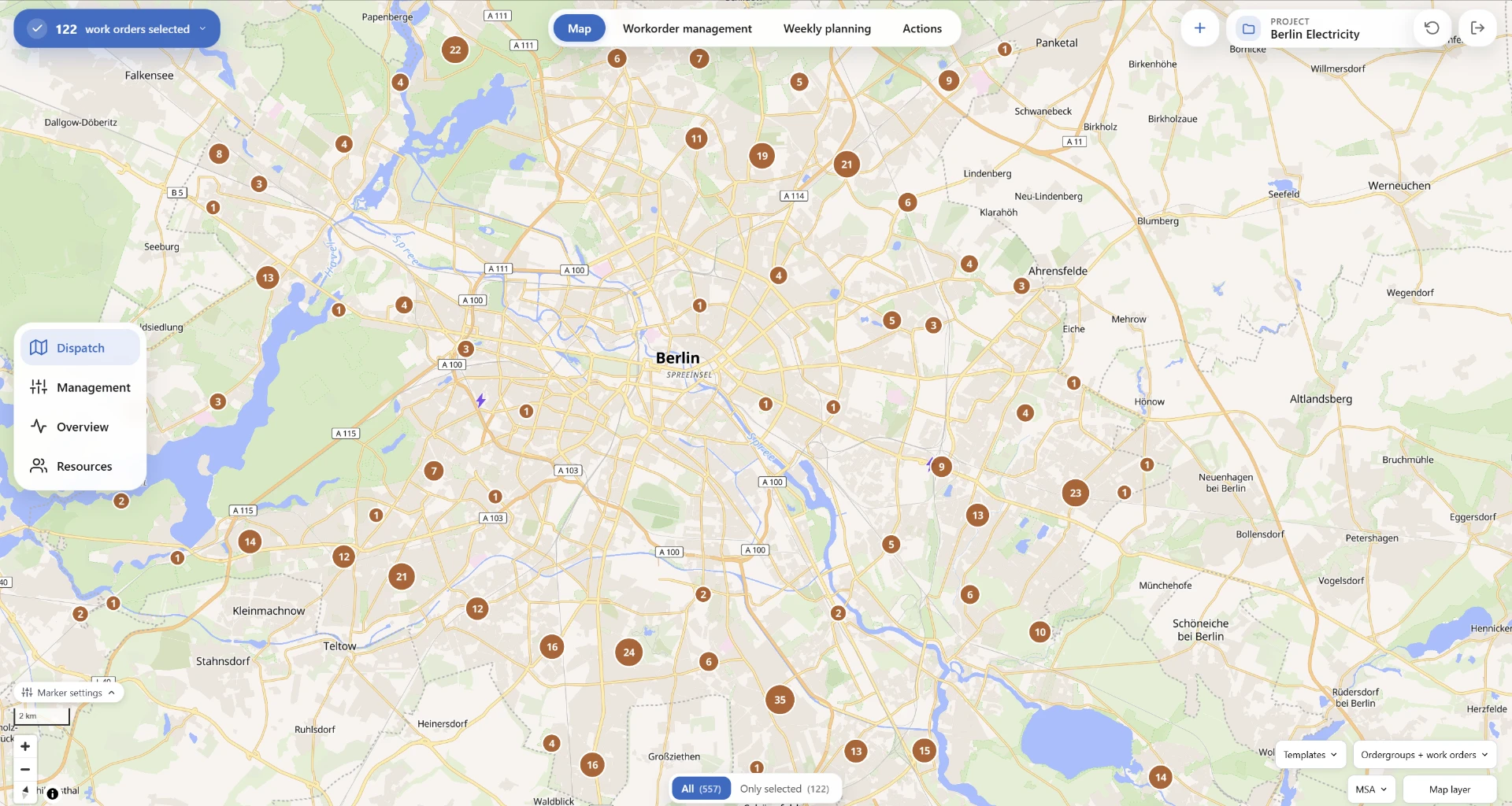Select the cluster marker showing 23
1512x806 pixels.
1076,494
